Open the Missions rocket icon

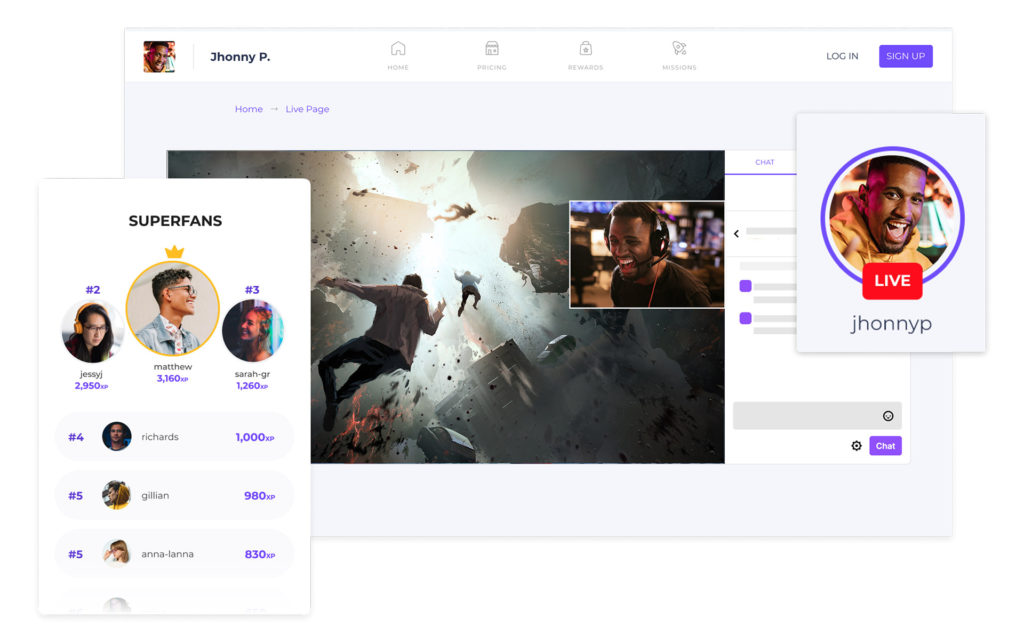coord(679,49)
